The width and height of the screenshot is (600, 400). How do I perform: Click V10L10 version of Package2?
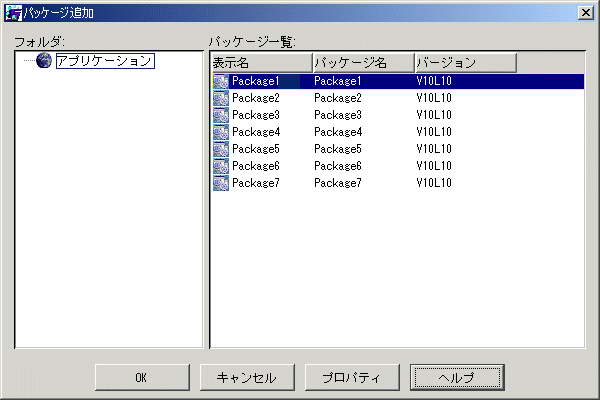[x=434, y=98]
